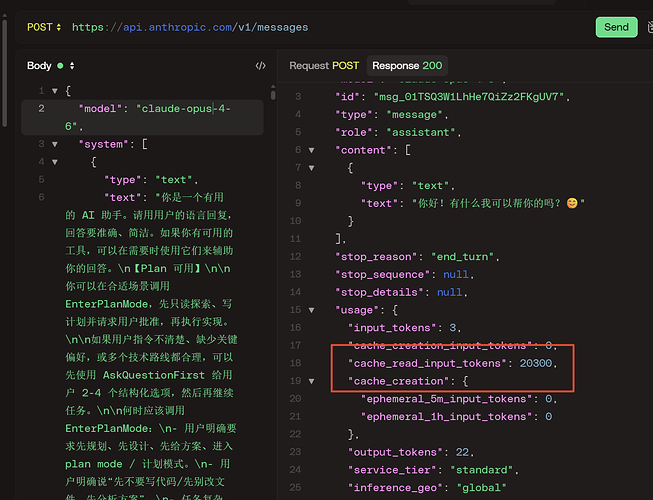Click the "stop_sequence" null value
Image resolution: width=653 pixels, height=500 pixels.
tap(456, 275)
